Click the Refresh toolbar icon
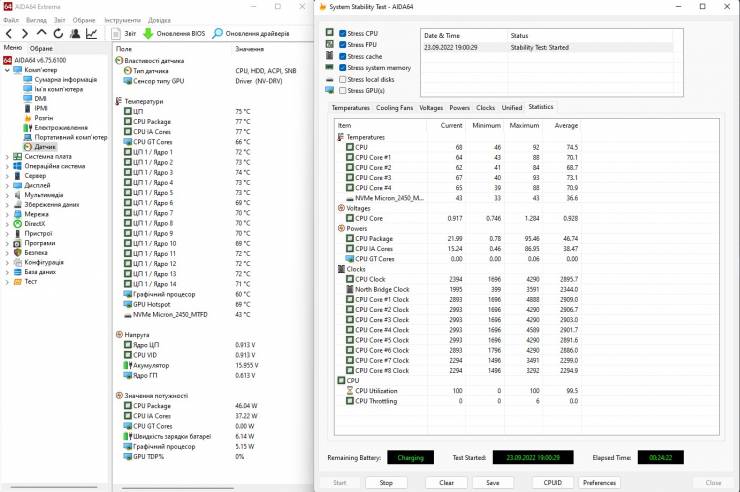Viewport: 740px width, 492px height. 58,33
